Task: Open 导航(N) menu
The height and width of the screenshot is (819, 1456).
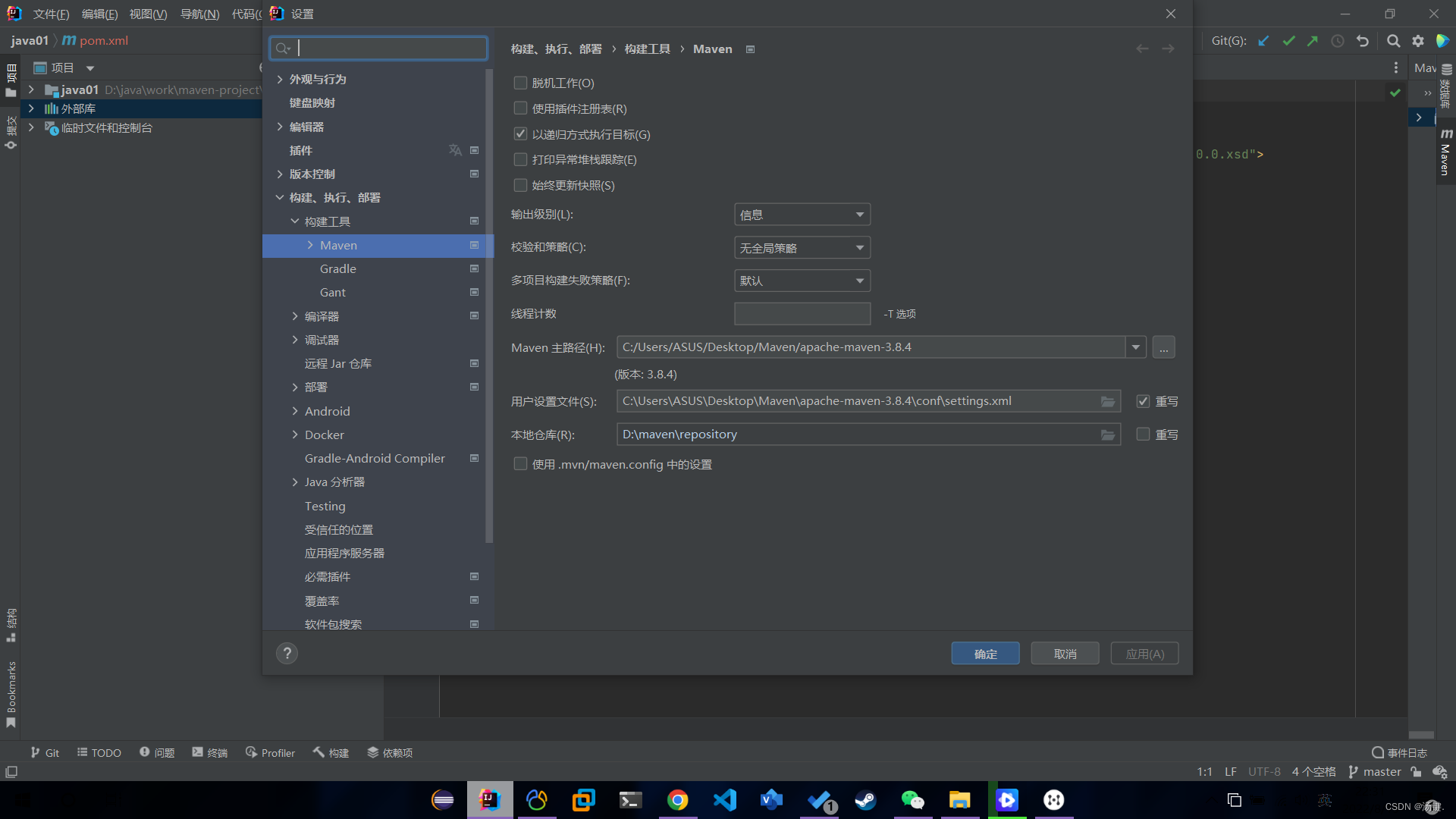Action: tap(199, 14)
